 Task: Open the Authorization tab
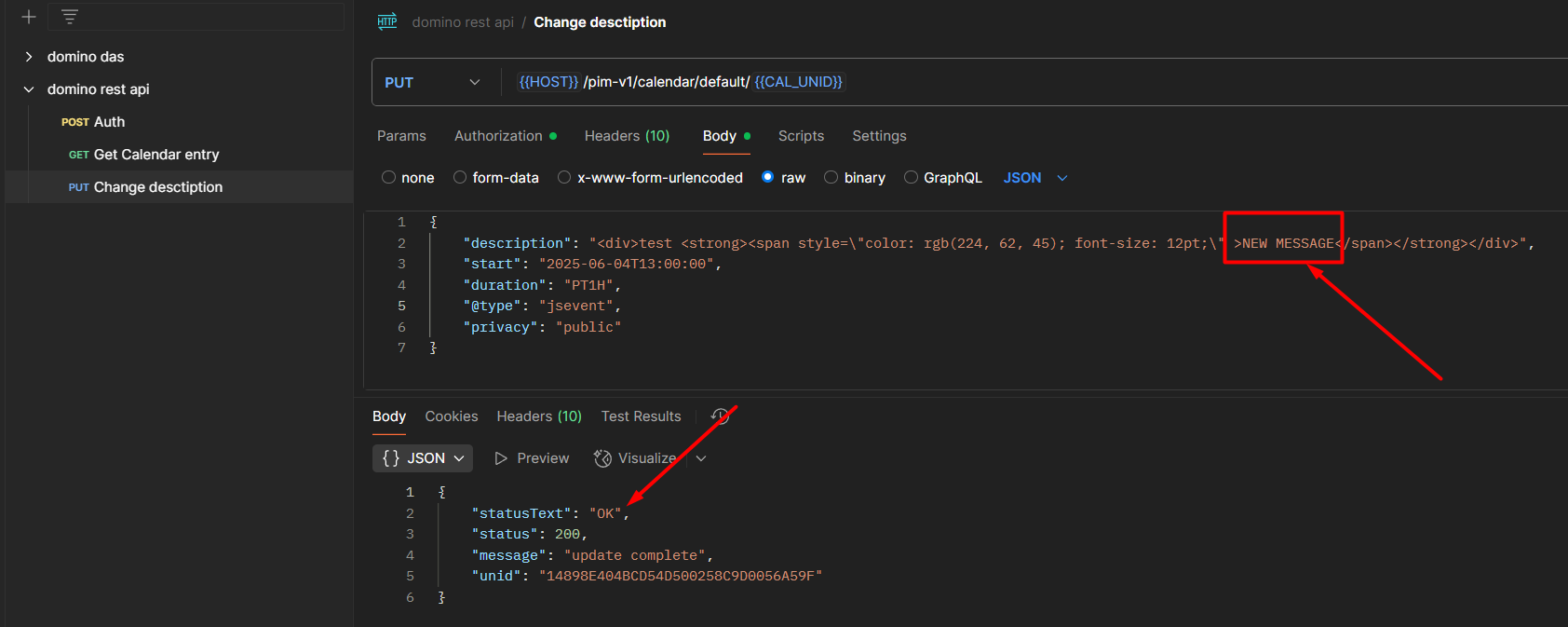(506, 136)
